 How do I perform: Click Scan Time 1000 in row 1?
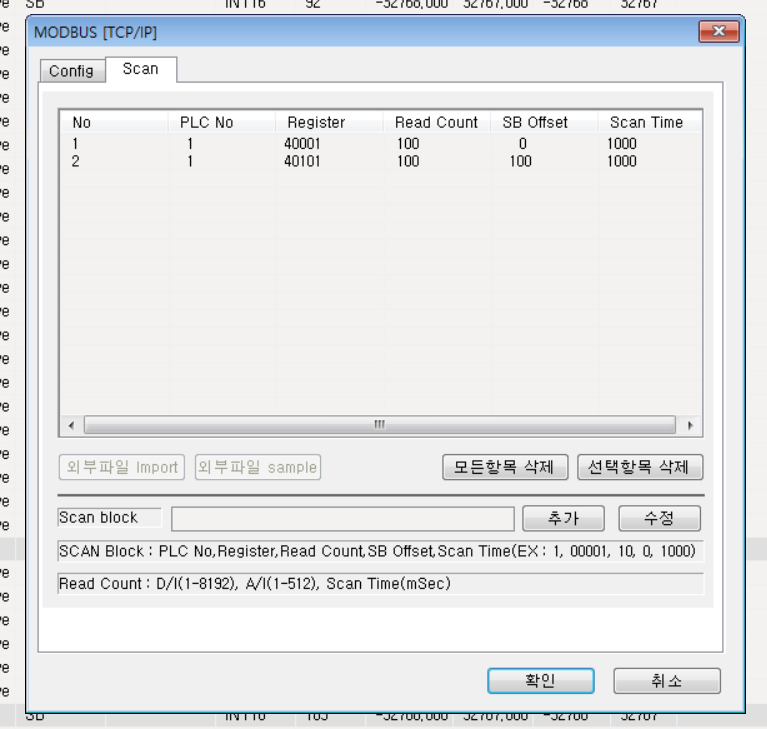click(622, 144)
